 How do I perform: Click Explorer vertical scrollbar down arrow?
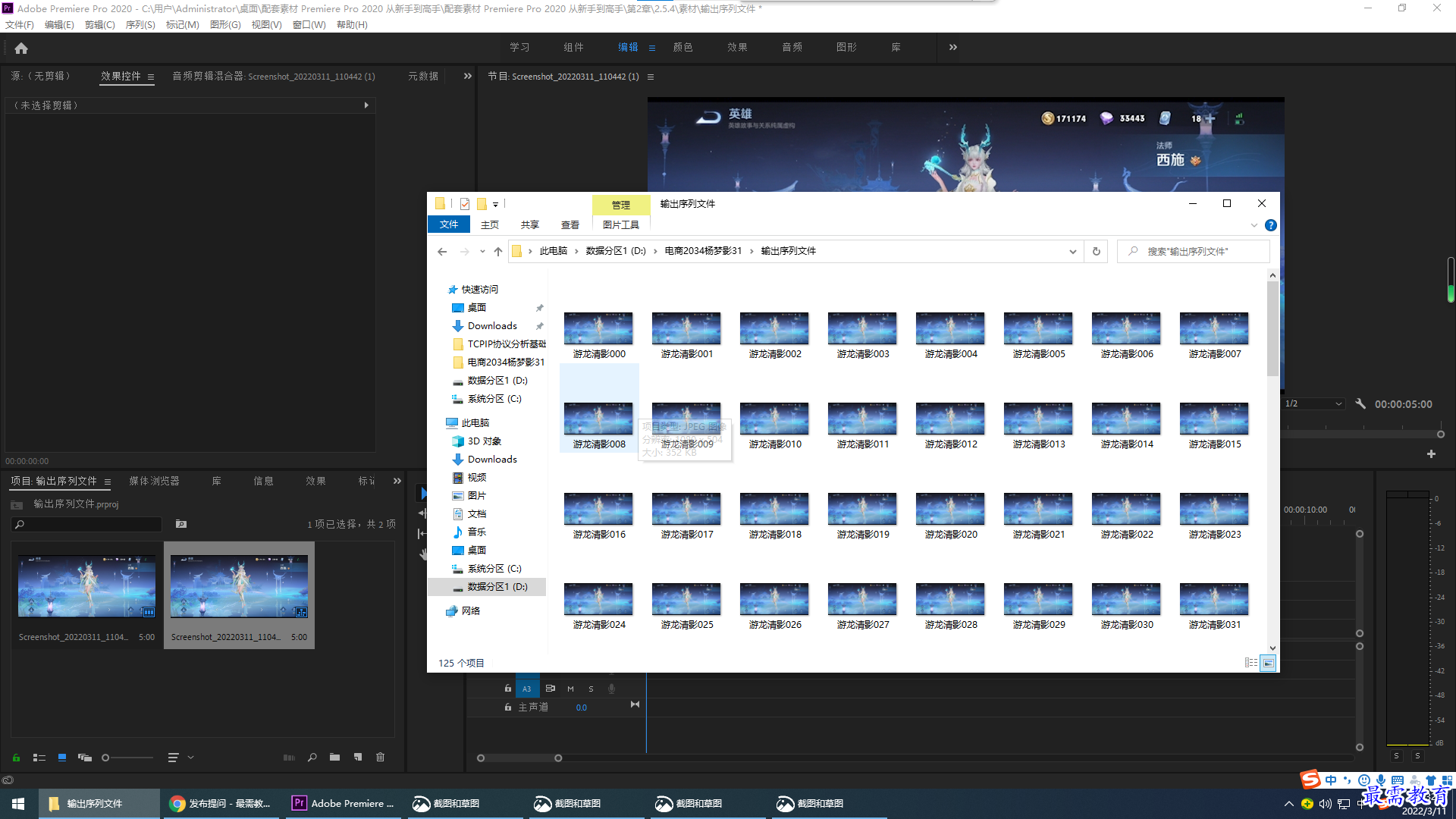(x=1272, y=648)
